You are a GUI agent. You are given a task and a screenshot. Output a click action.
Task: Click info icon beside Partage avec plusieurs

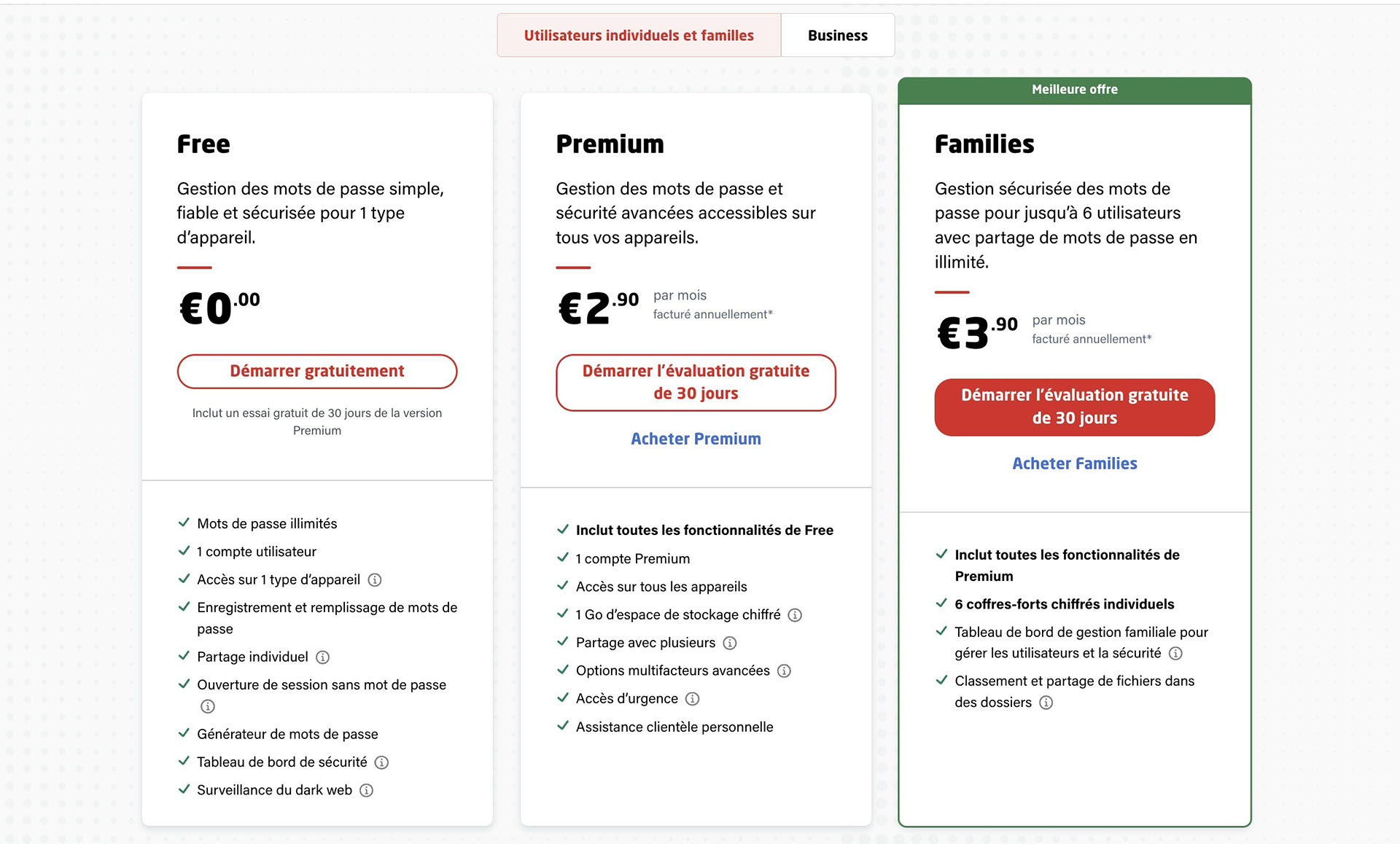click(x=730, y=643)
